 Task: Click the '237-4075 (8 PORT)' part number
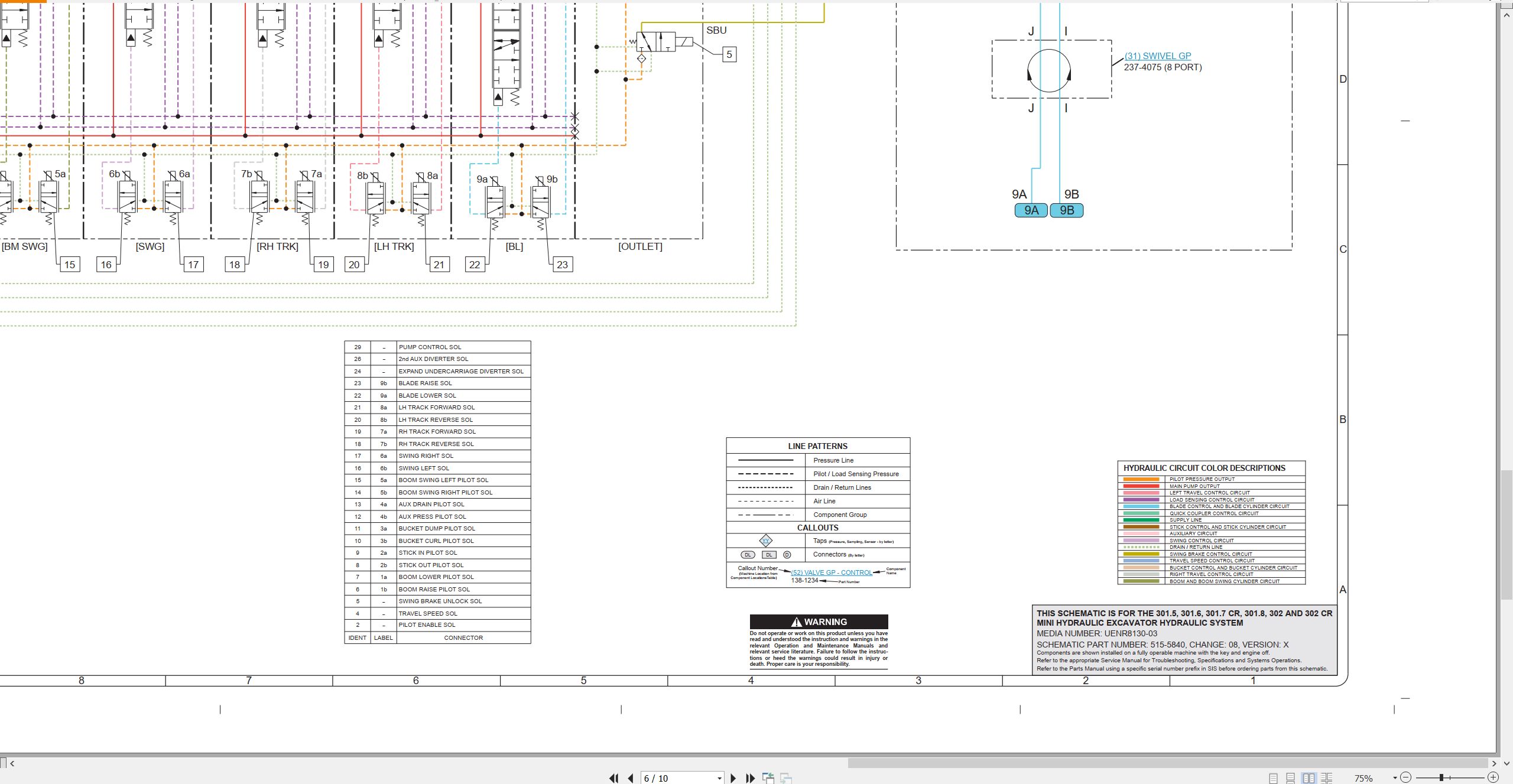[1163, 67]
